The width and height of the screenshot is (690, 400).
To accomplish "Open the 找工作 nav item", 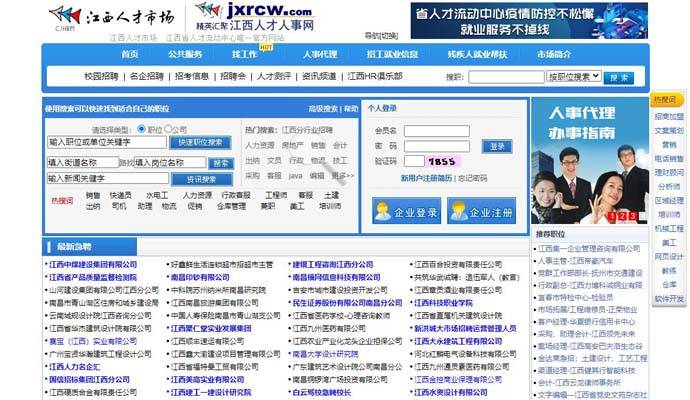I will click(244, 54).
